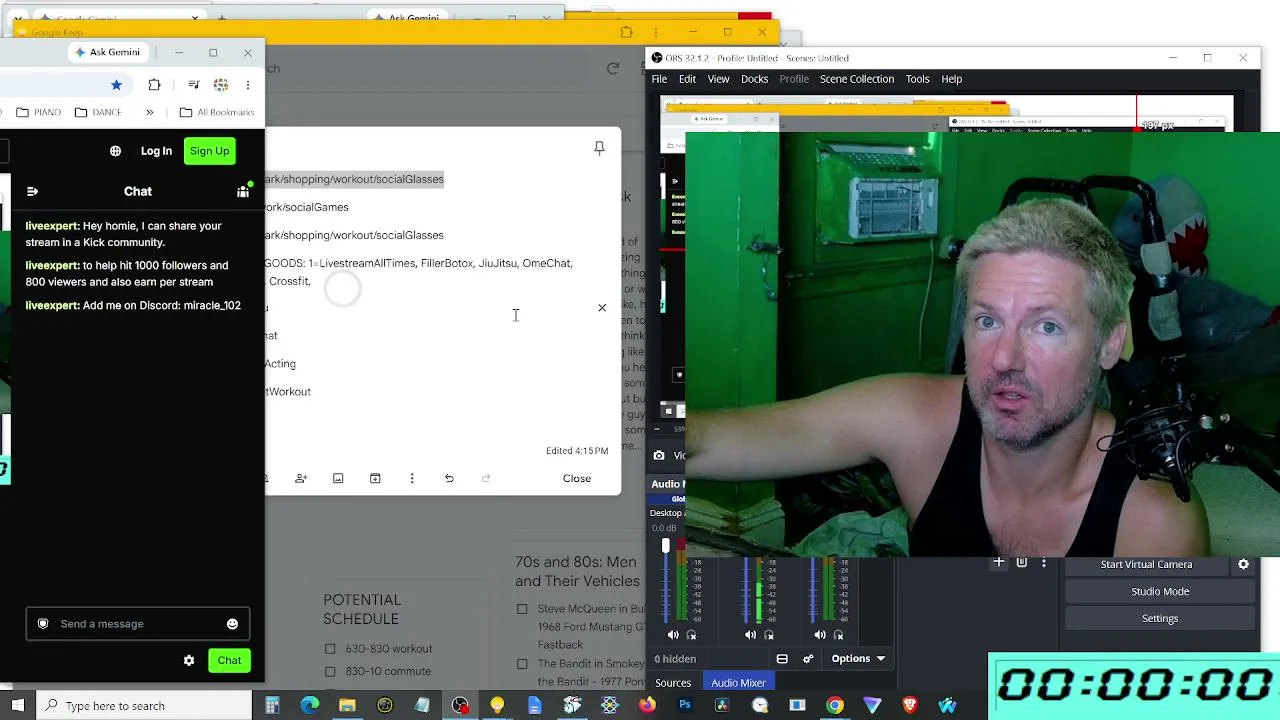The height and width of the screenshot is (720, 1280).
Task: Tick the 'The Bandit in Smokey' checkbox
Action: 522,664
